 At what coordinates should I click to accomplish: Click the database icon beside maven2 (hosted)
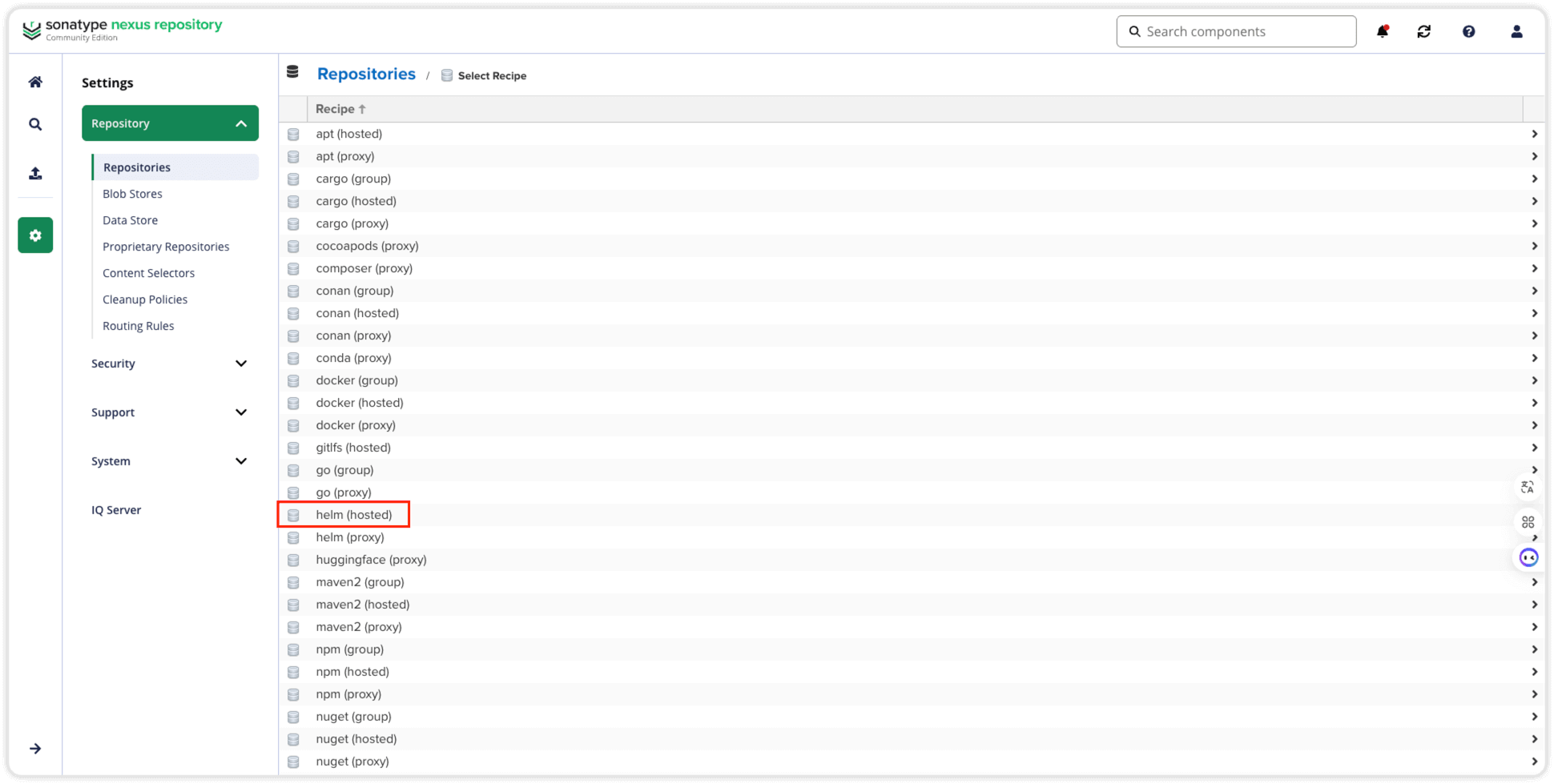tap(294, 605)
